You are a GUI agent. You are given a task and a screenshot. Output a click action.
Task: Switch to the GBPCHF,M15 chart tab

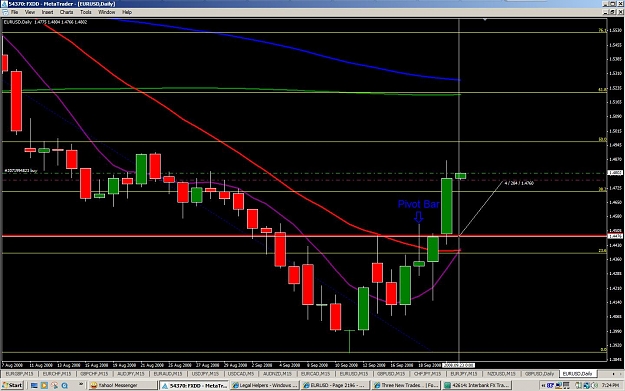[x=94, y=374]
